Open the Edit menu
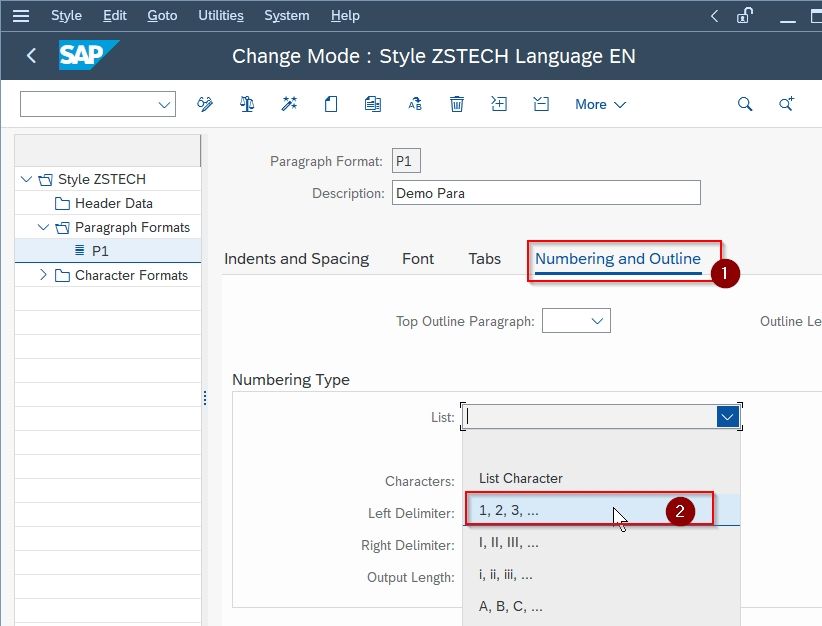Image resolution: width=822 pixels, height=626 pixels. [115, 16]
